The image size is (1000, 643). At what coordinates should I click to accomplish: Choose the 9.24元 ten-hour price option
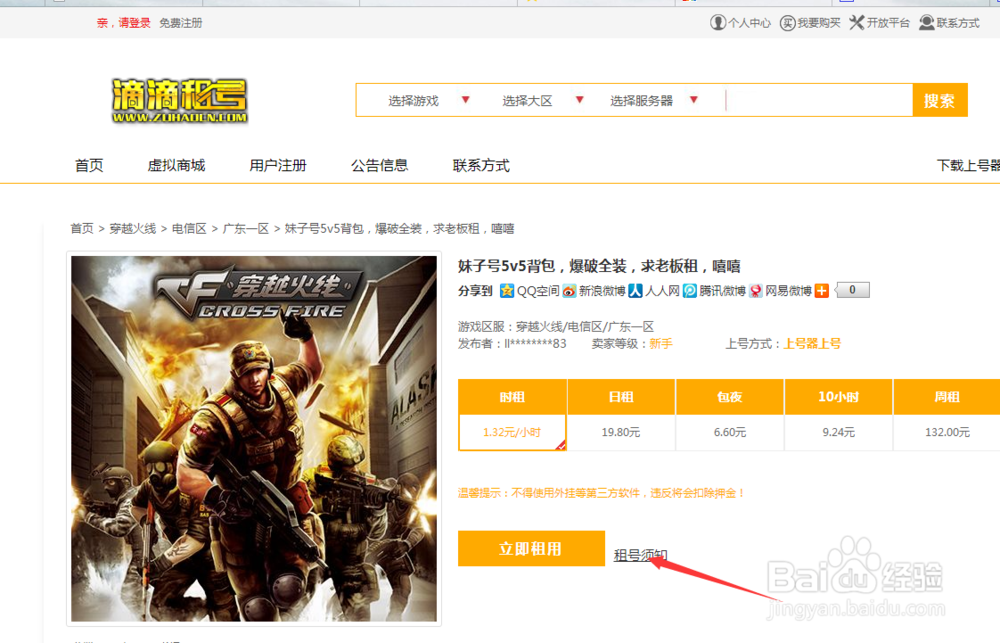[x=839, y=432]
